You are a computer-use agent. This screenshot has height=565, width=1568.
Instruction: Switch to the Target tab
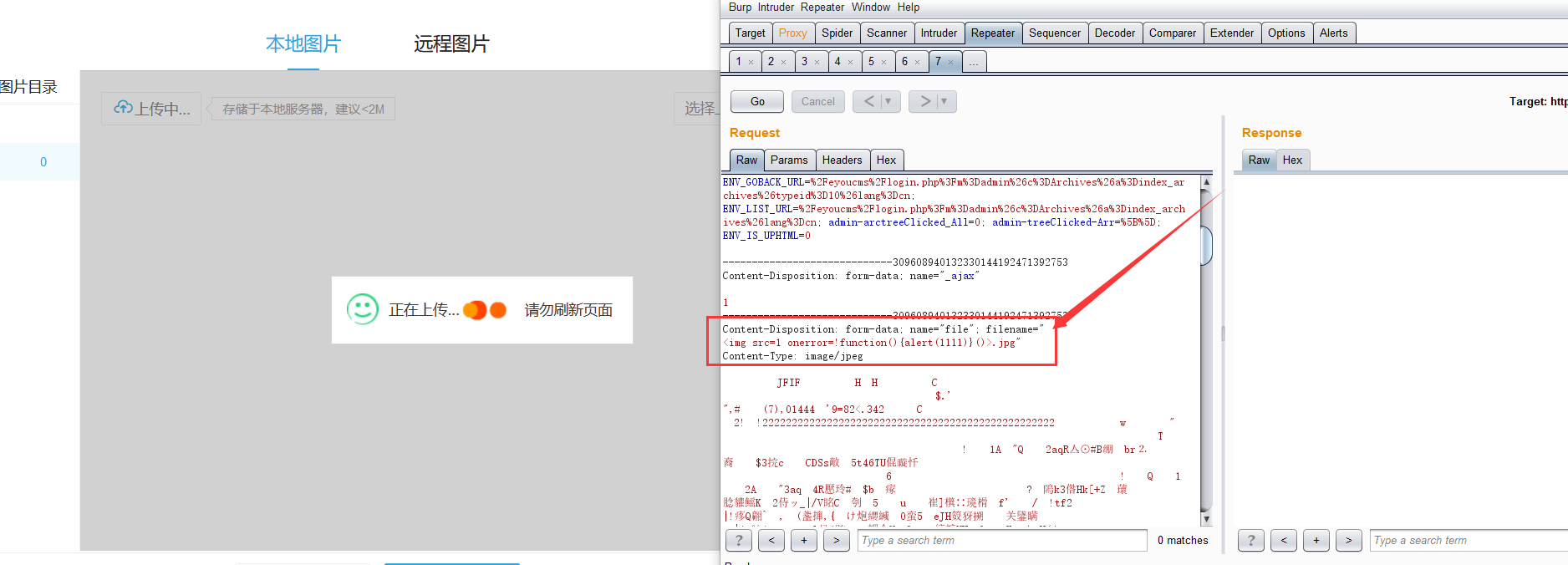click(750, 33)
